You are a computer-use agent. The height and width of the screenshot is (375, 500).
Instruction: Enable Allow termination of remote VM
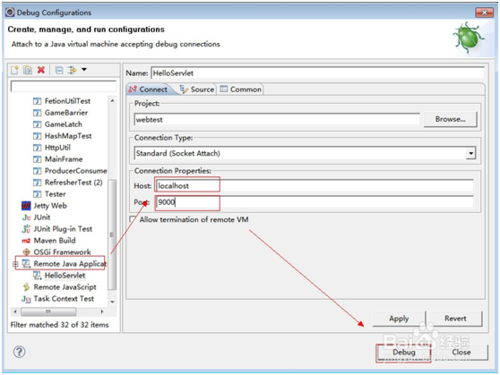(x=133, y=220)
